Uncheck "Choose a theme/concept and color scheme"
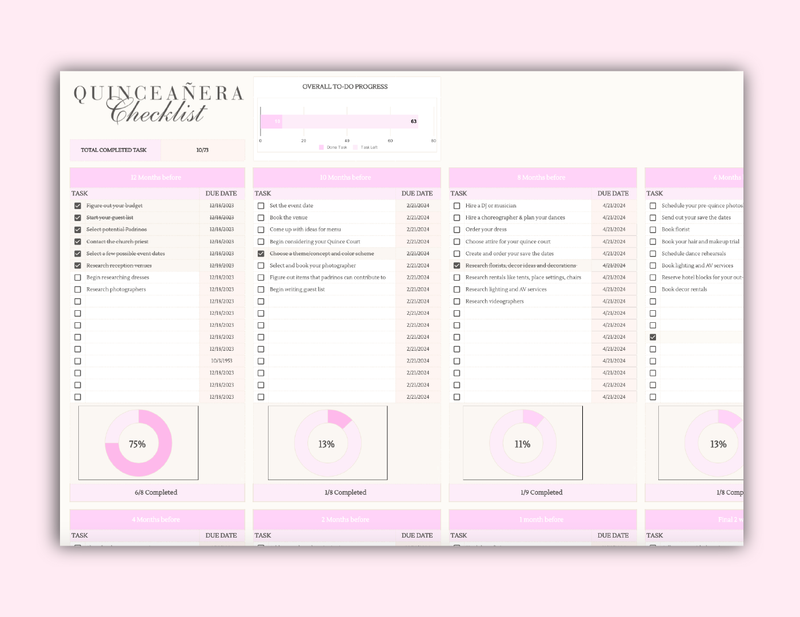Viewport: 800px width, 617px height. click(261, 254)
